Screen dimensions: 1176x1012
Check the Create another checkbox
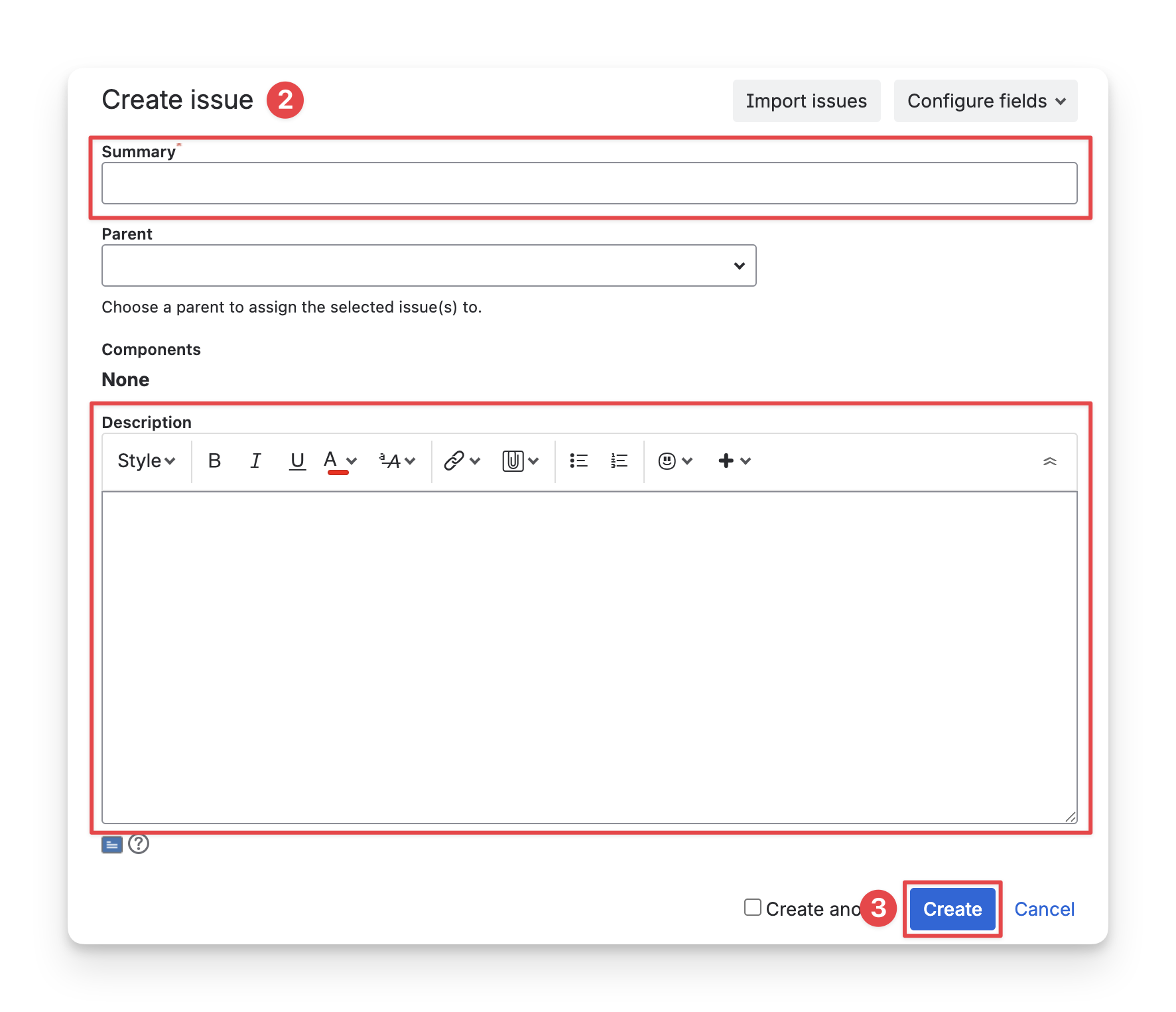pyautogui.click(x=752, y=907)
